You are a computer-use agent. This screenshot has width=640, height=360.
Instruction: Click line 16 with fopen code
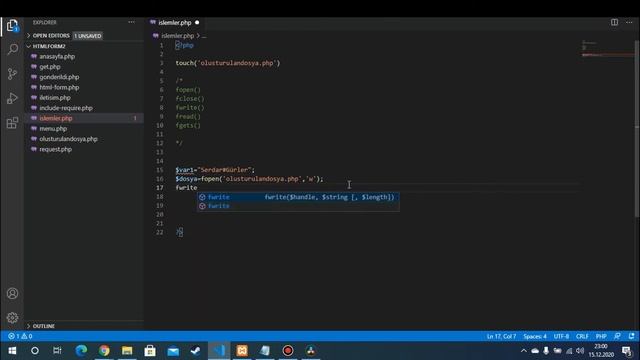pos(249,179)
